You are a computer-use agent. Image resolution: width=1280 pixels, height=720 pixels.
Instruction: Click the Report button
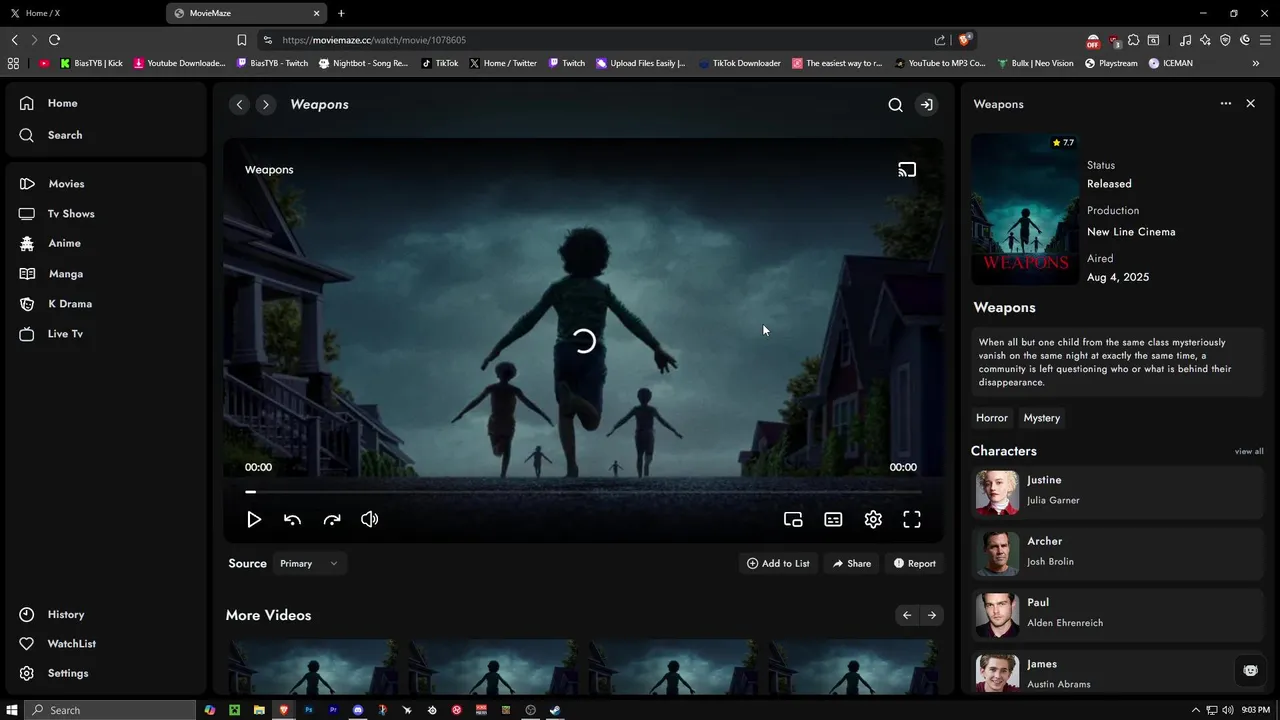point(915,563)
